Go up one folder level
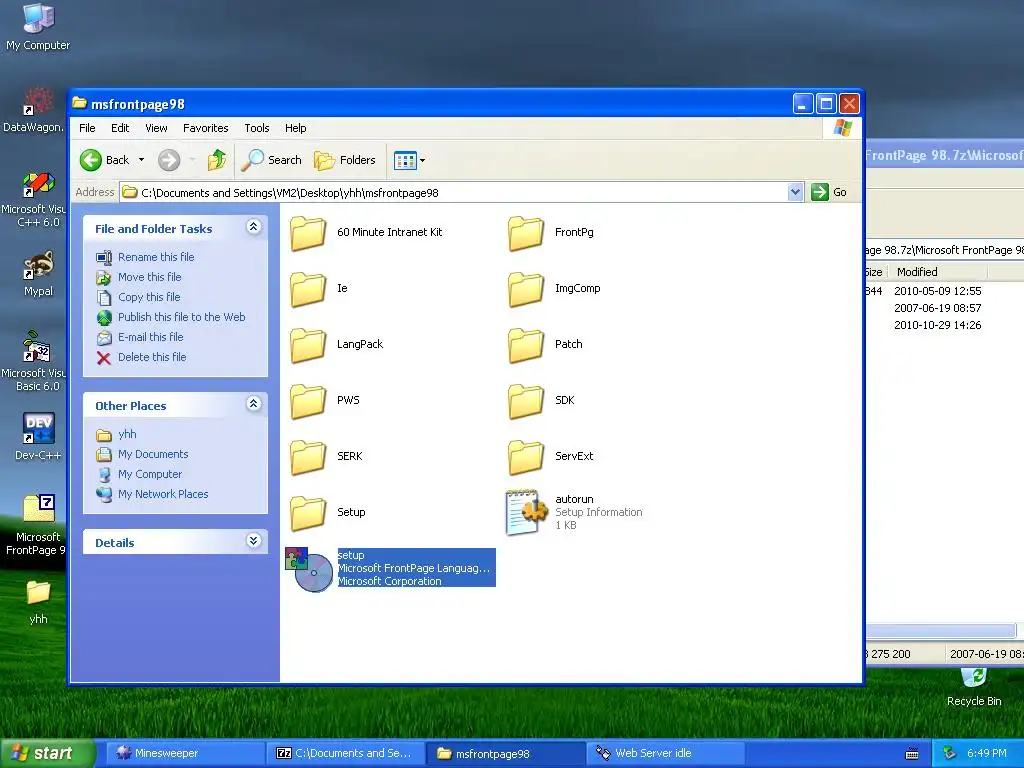This screenshot has width=1024, height=768. [x=217, y=160]
